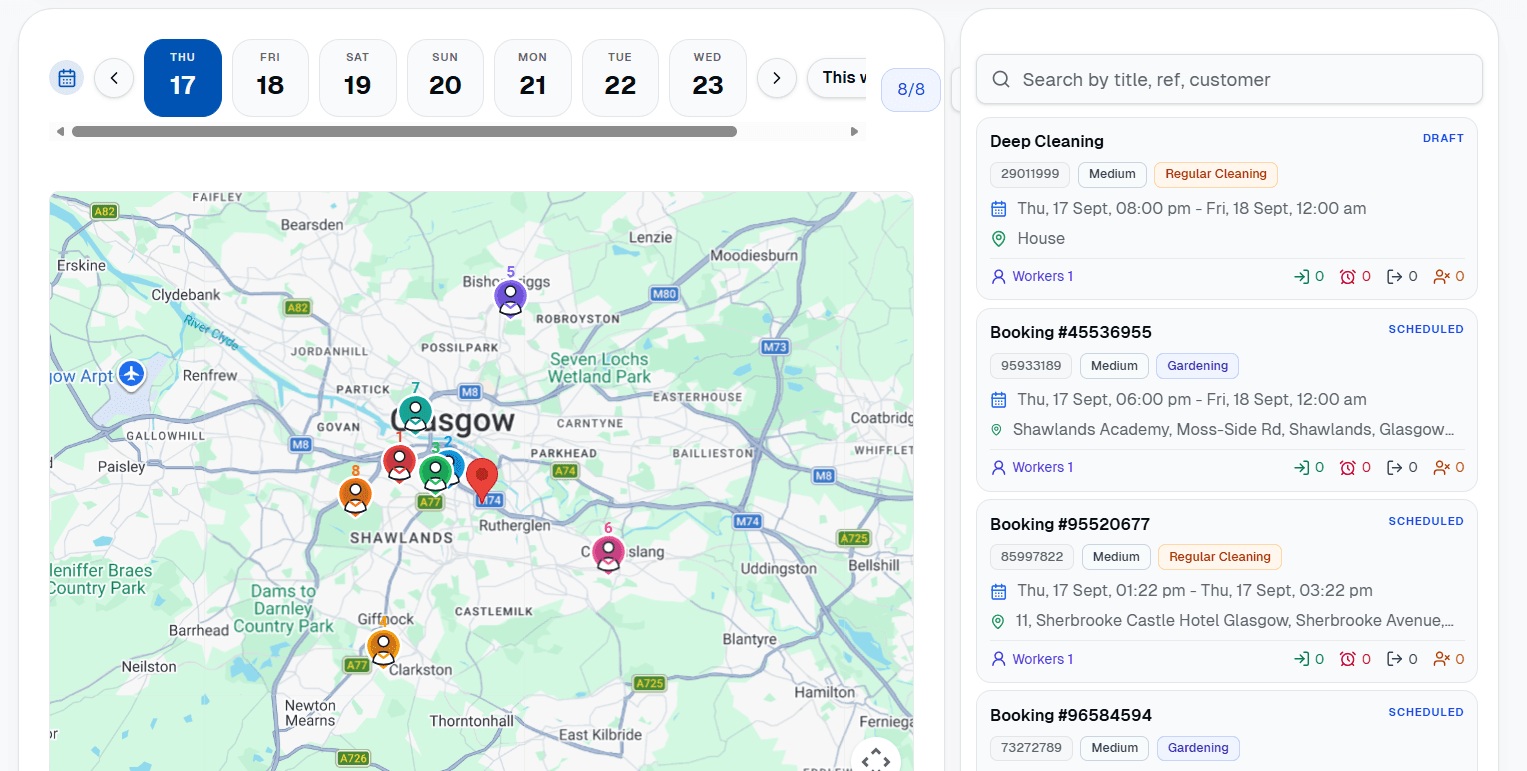Screen dimensions: 1527x771
Task: Click orange map marker number 8
Action: pyautogui.click(x=355, y=494)
